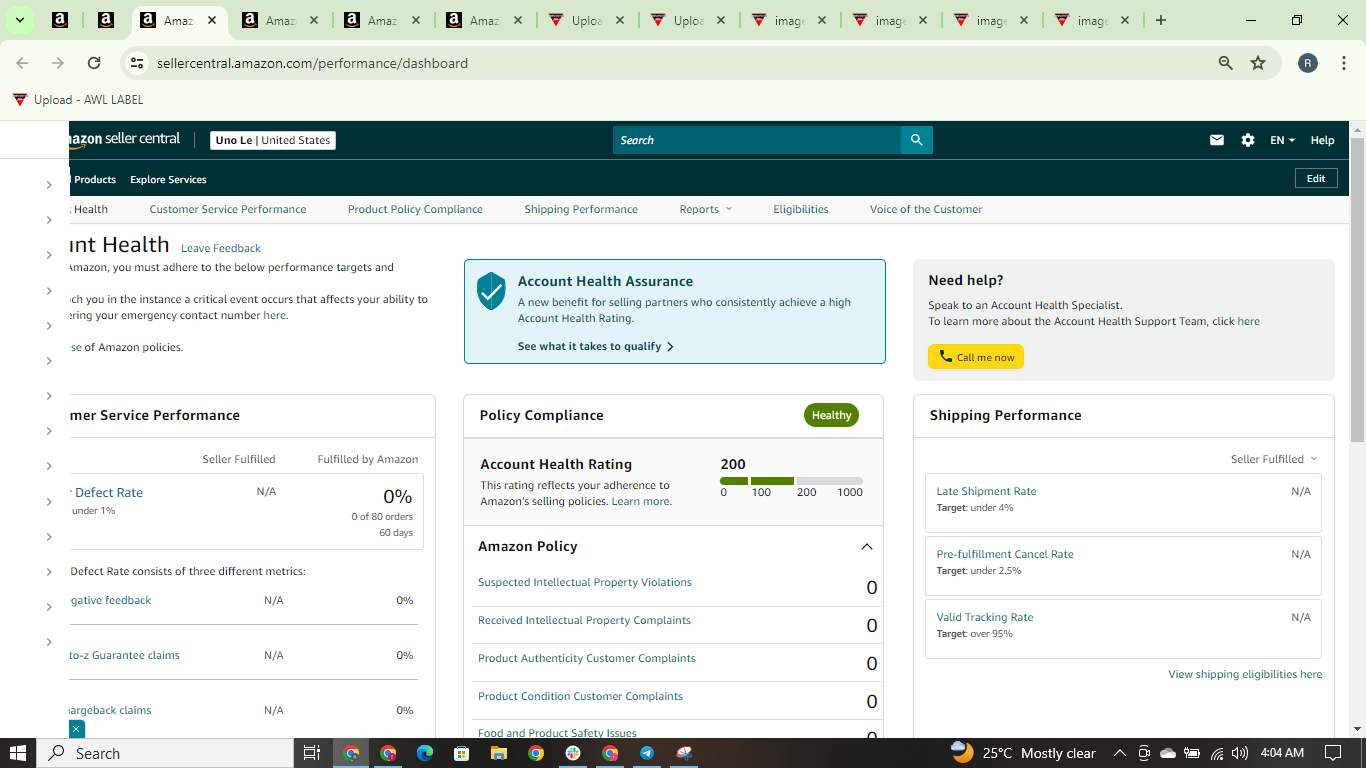
Task: Click the Healthy status badge
Action: (x=831, y=415)
